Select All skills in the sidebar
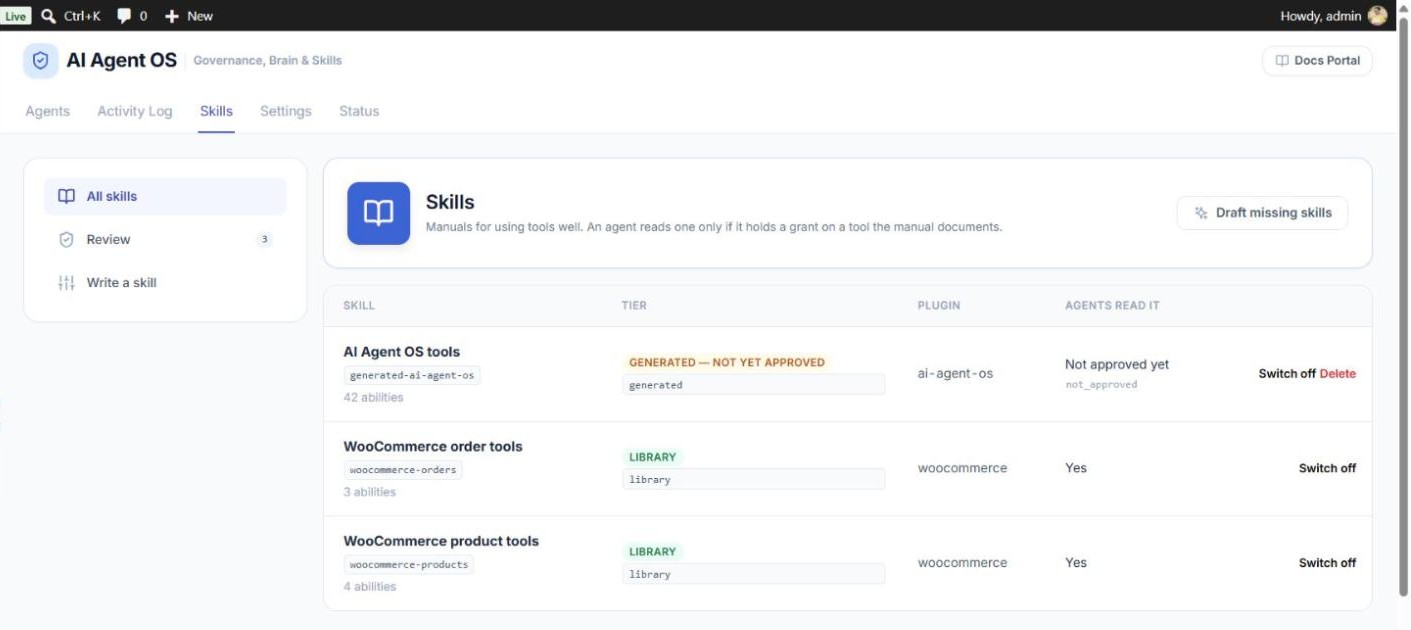This screenshot has height=630, width=1411. click(x=165, y=196)
